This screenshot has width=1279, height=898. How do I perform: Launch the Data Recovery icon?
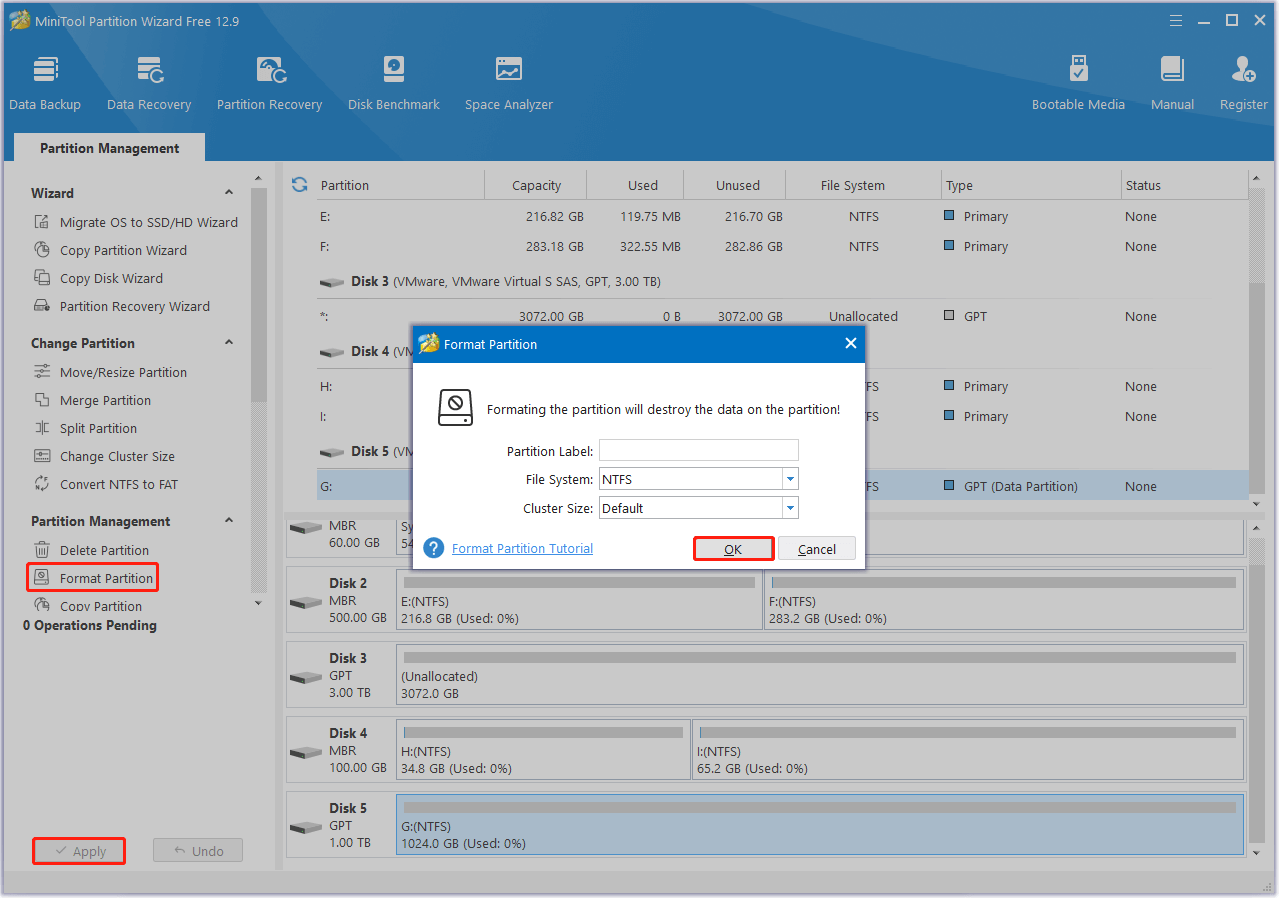tap(149, 82)
